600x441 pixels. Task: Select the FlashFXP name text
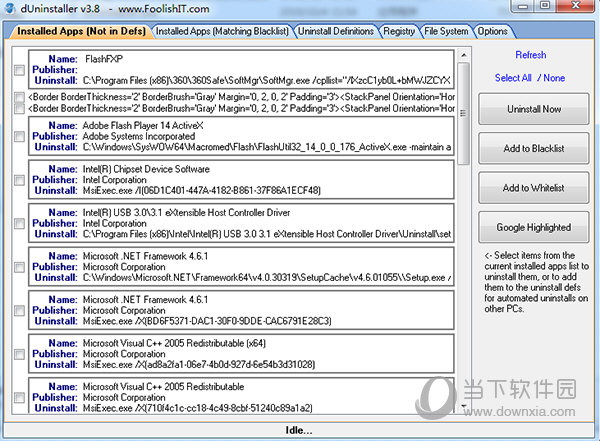[104, 59]
